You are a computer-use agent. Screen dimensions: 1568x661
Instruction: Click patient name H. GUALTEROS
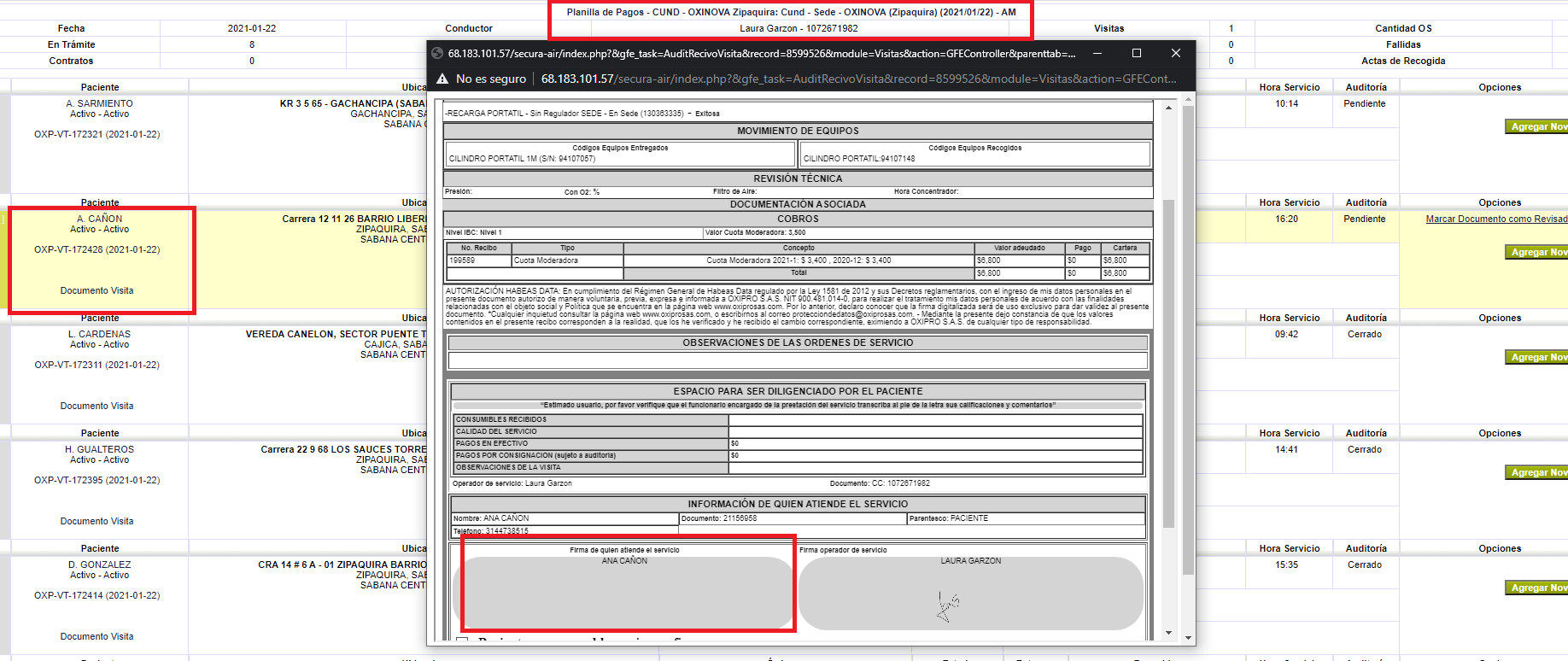(99, 450)
